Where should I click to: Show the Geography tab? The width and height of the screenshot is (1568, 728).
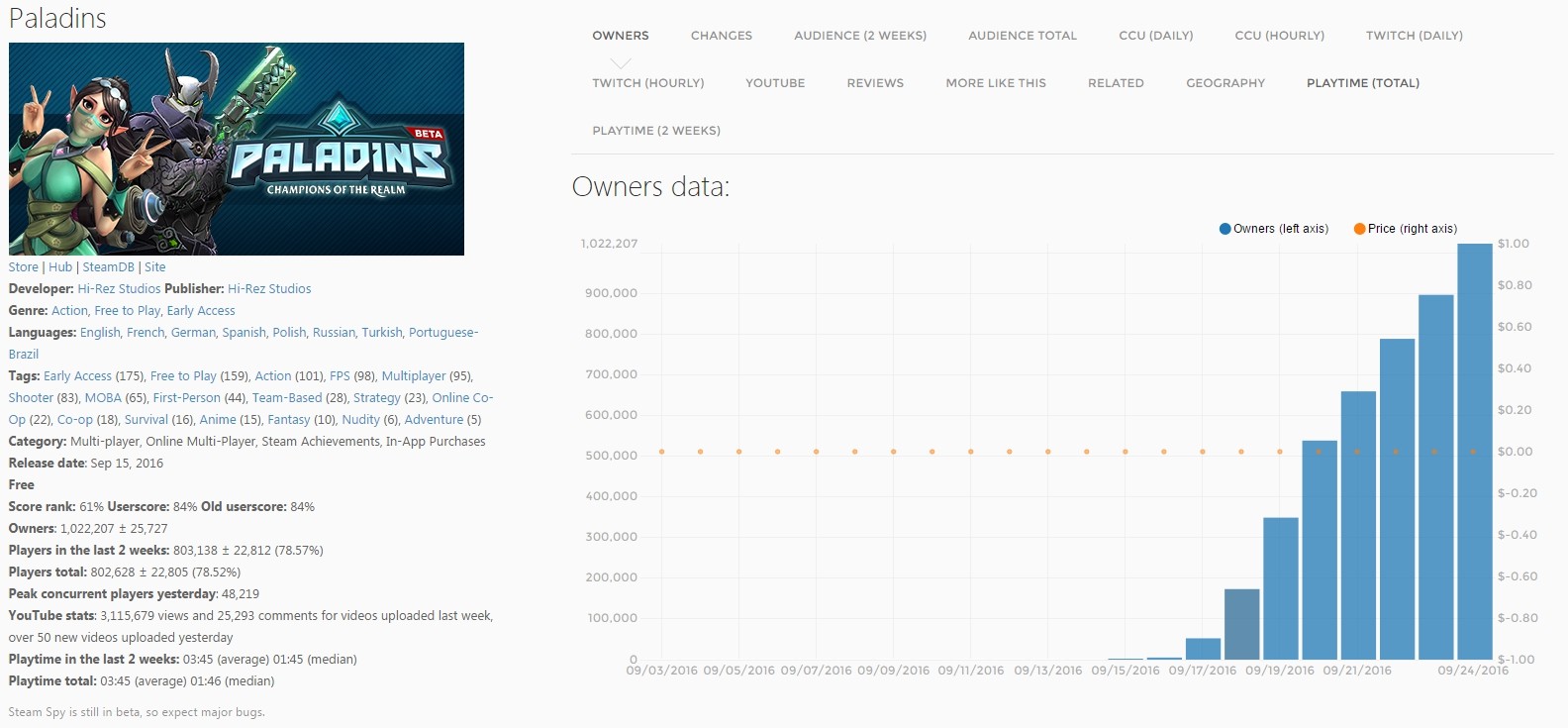coord(1225,83)
